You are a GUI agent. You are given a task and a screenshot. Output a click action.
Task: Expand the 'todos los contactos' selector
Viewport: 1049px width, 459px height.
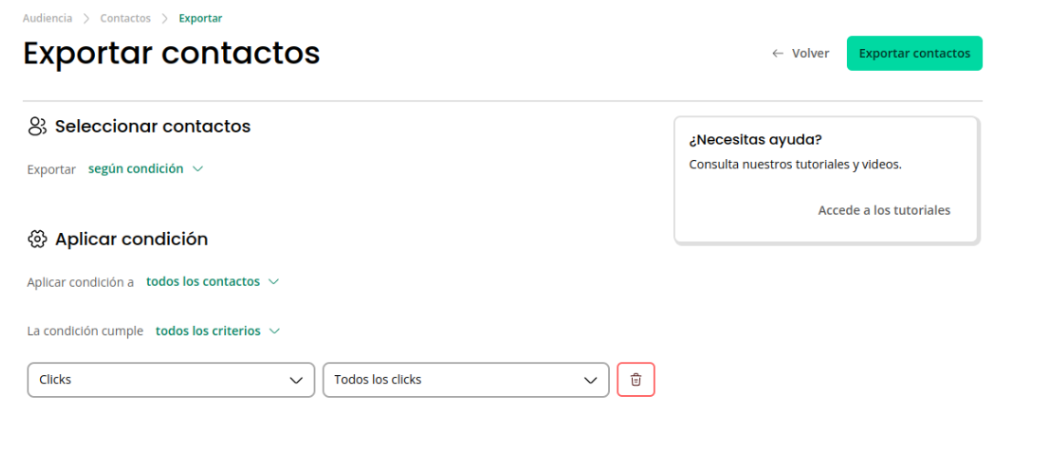click(212, 282)
